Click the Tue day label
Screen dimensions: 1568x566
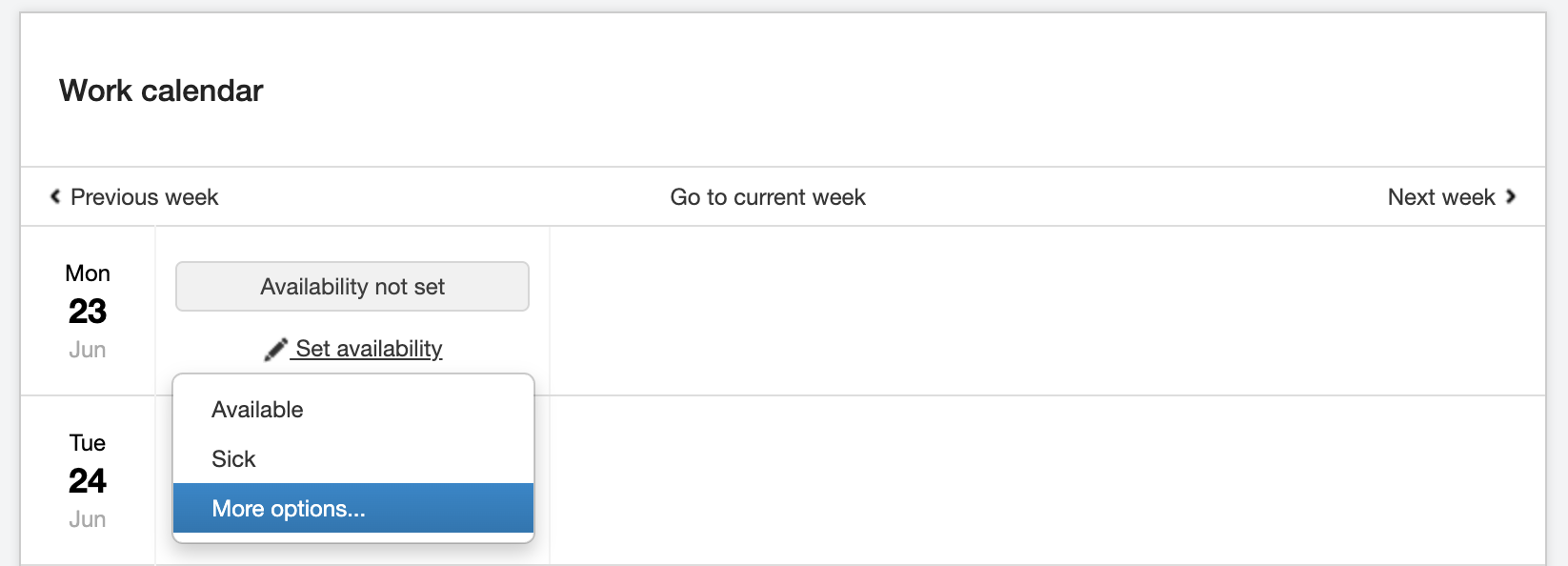[88, 443]
